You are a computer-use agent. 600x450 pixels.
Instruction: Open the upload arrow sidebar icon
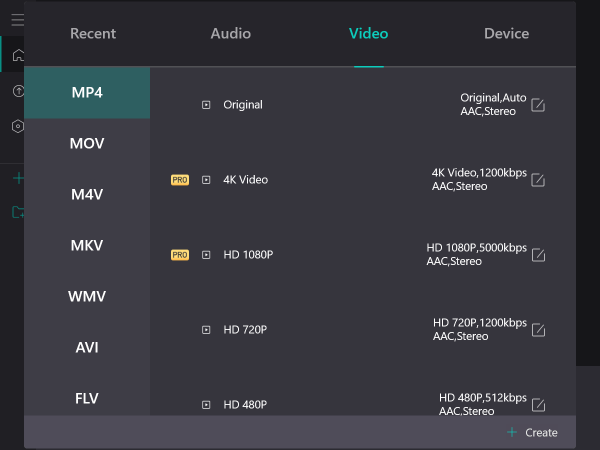pyautogui.click(x=18, y=91)
